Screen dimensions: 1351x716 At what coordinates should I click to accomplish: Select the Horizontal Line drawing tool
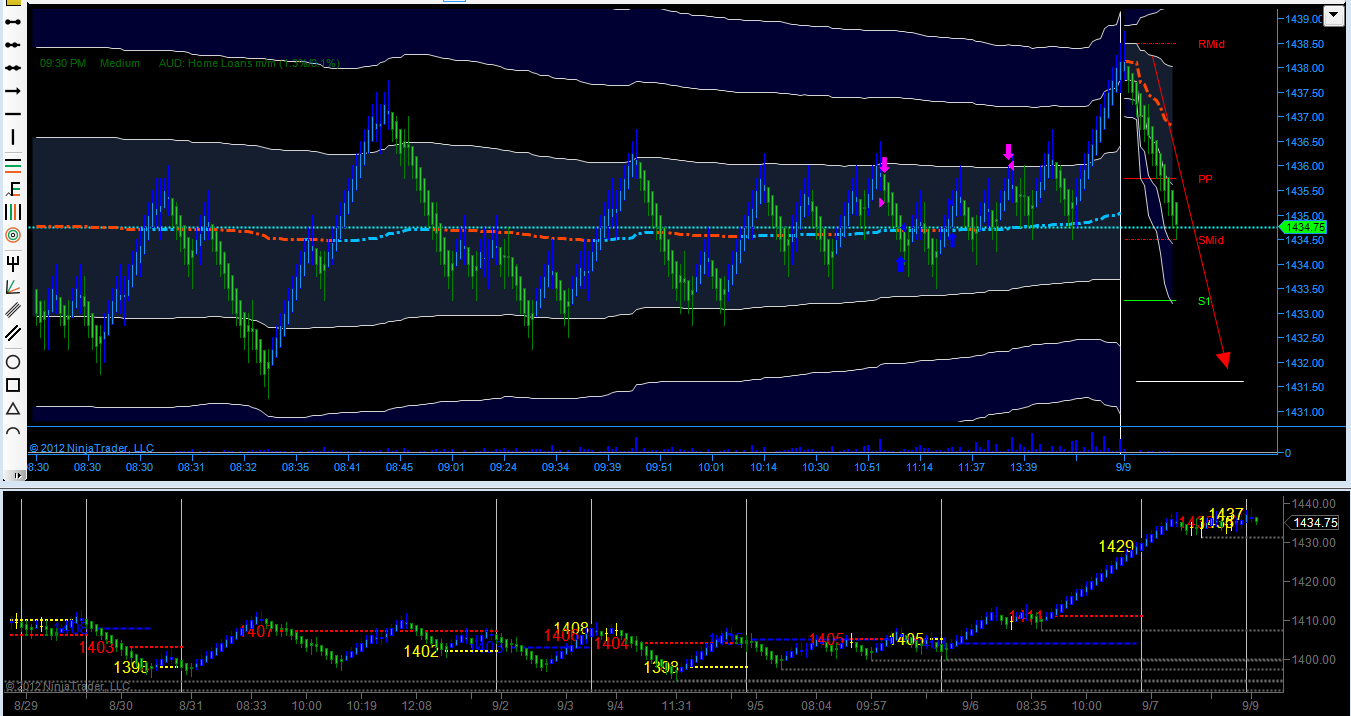click(x=13, y=114)
